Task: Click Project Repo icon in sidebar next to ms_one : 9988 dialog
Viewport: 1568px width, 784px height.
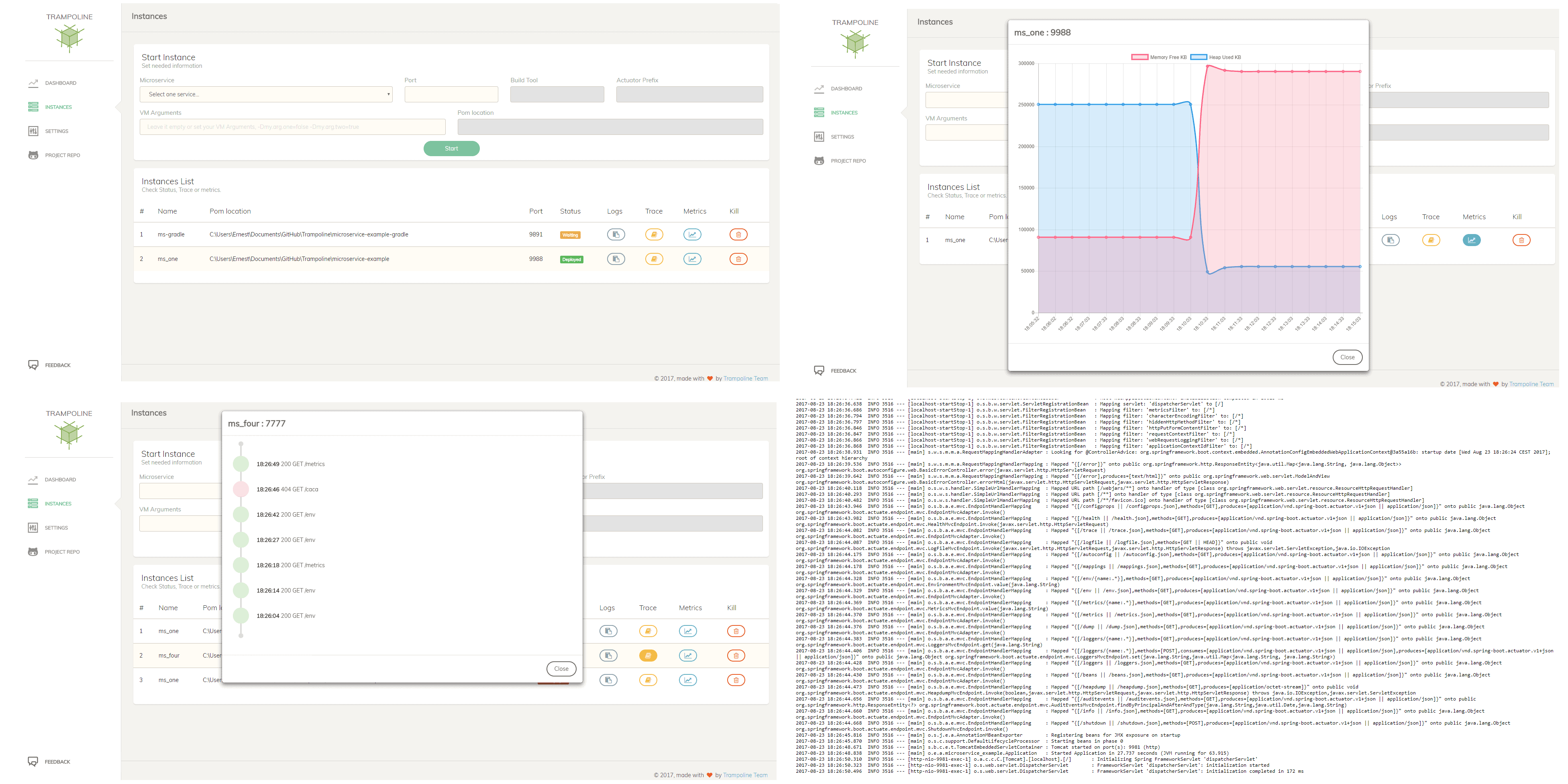Action: pos(819,161)
